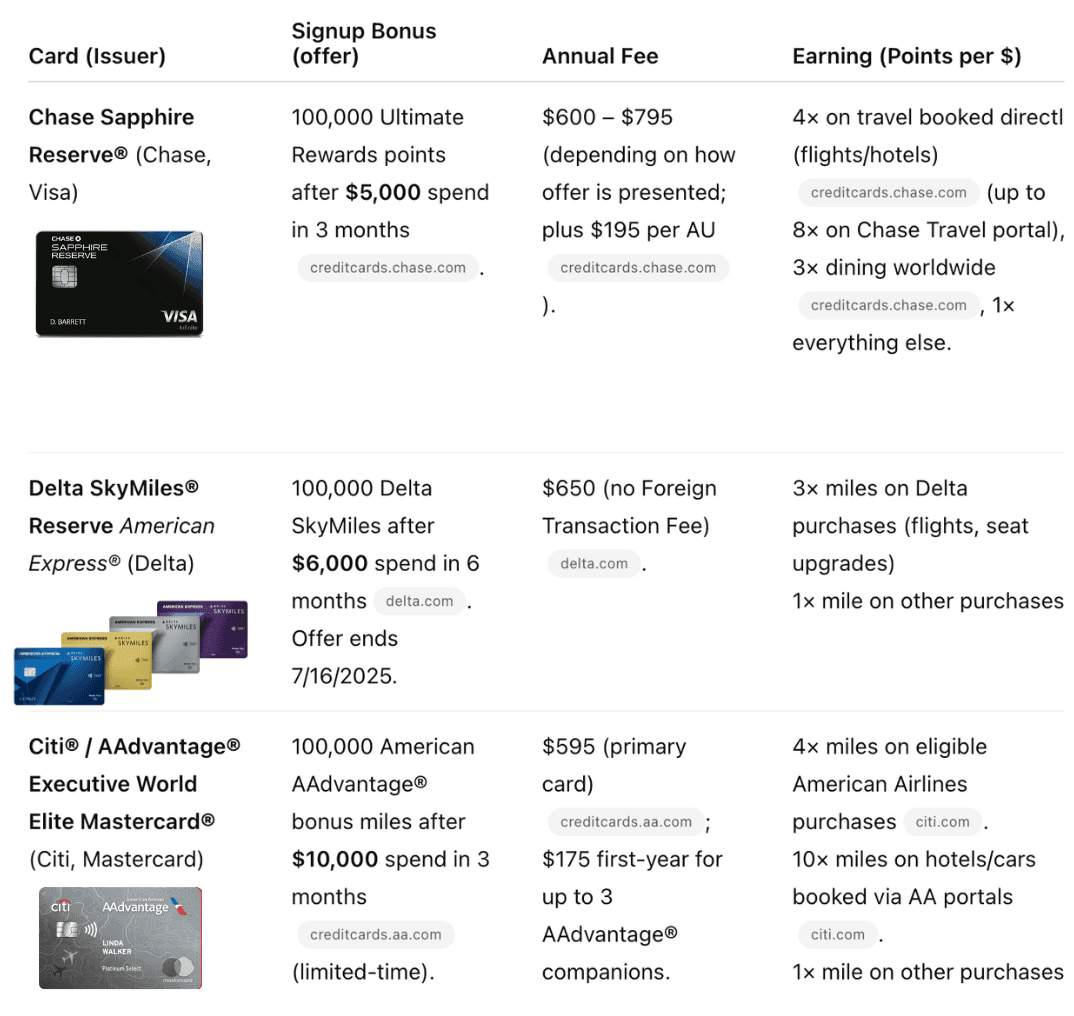
Task: Open creditcards.chase.com source after flights/hotels text
Action: click(888, 193)
